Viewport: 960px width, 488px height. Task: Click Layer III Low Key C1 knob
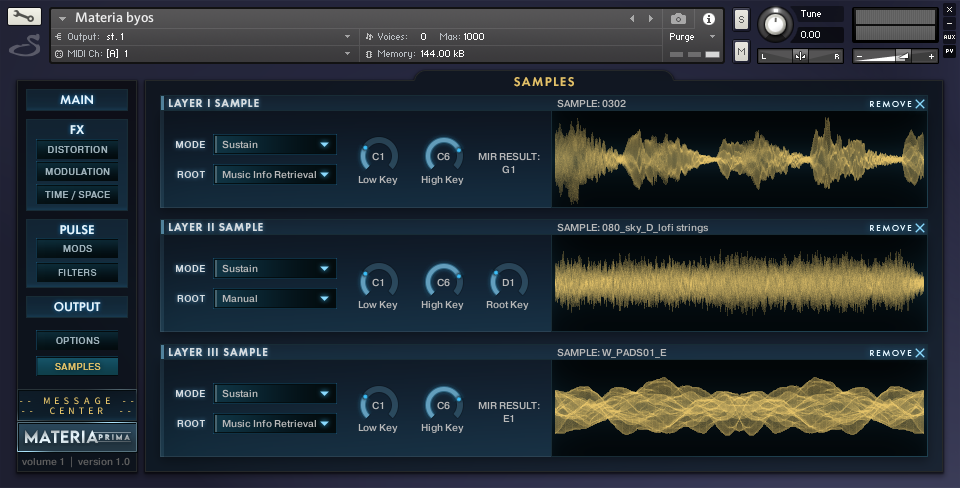(378, 405)
